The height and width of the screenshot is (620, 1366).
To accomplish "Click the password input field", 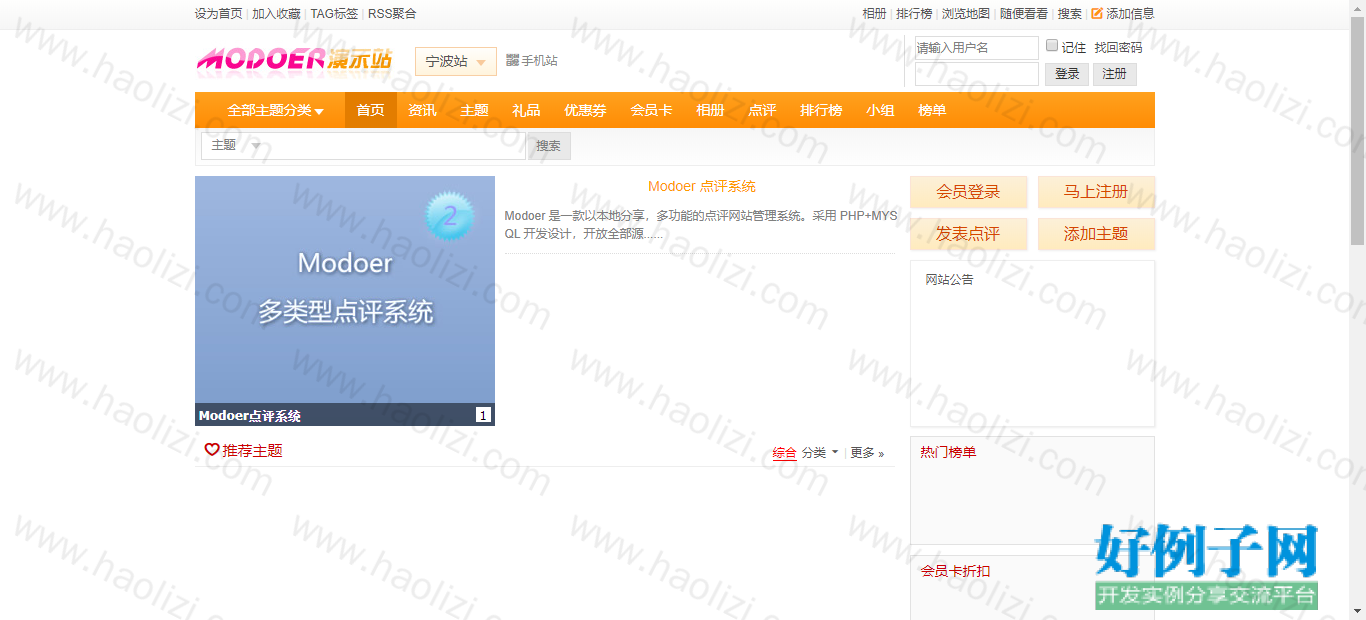I will (977, 74).
